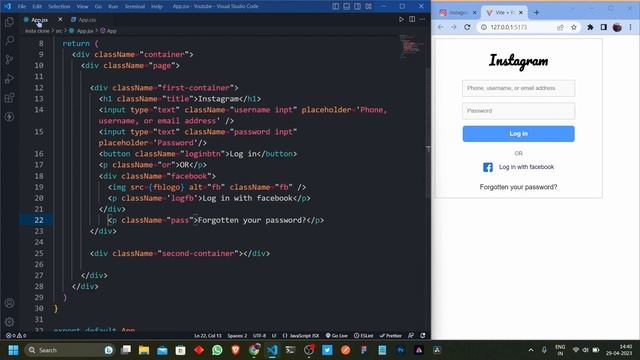The height and width of the screenshot is (360, 640).
Task: Open the Extensions view
Action: (9, 98)
